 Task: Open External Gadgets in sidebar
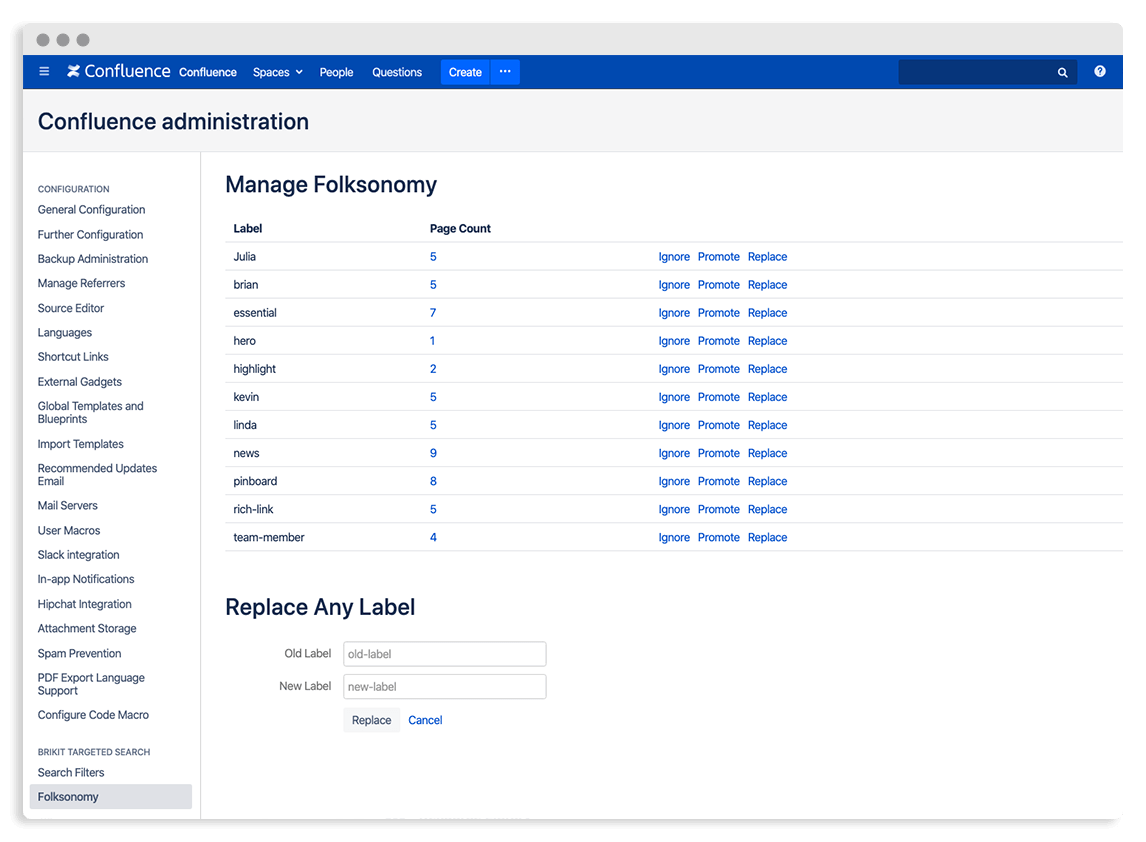(x=80, y=382)
